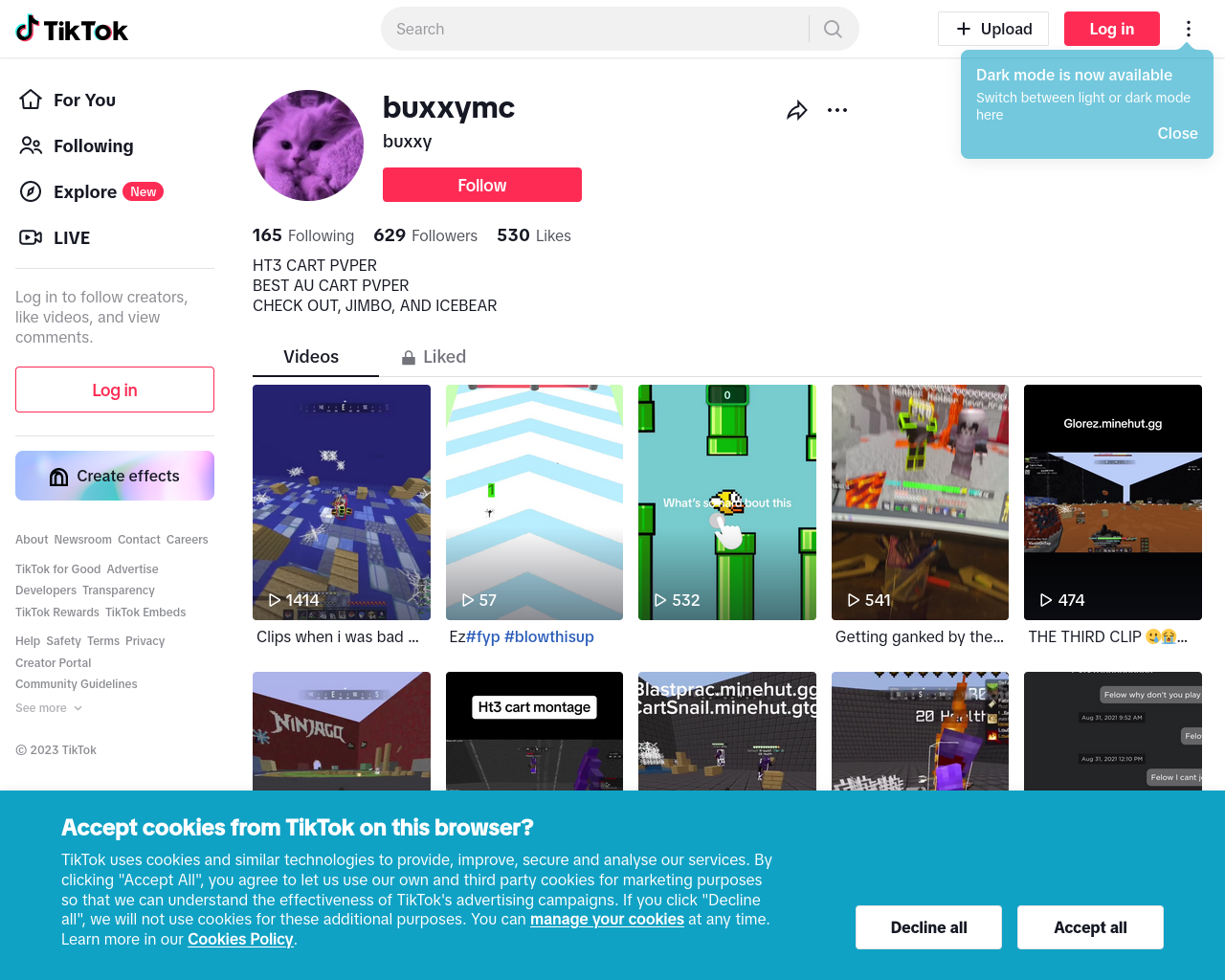Open the Help link
1225x980 pixels.
(x=28, y=641)
